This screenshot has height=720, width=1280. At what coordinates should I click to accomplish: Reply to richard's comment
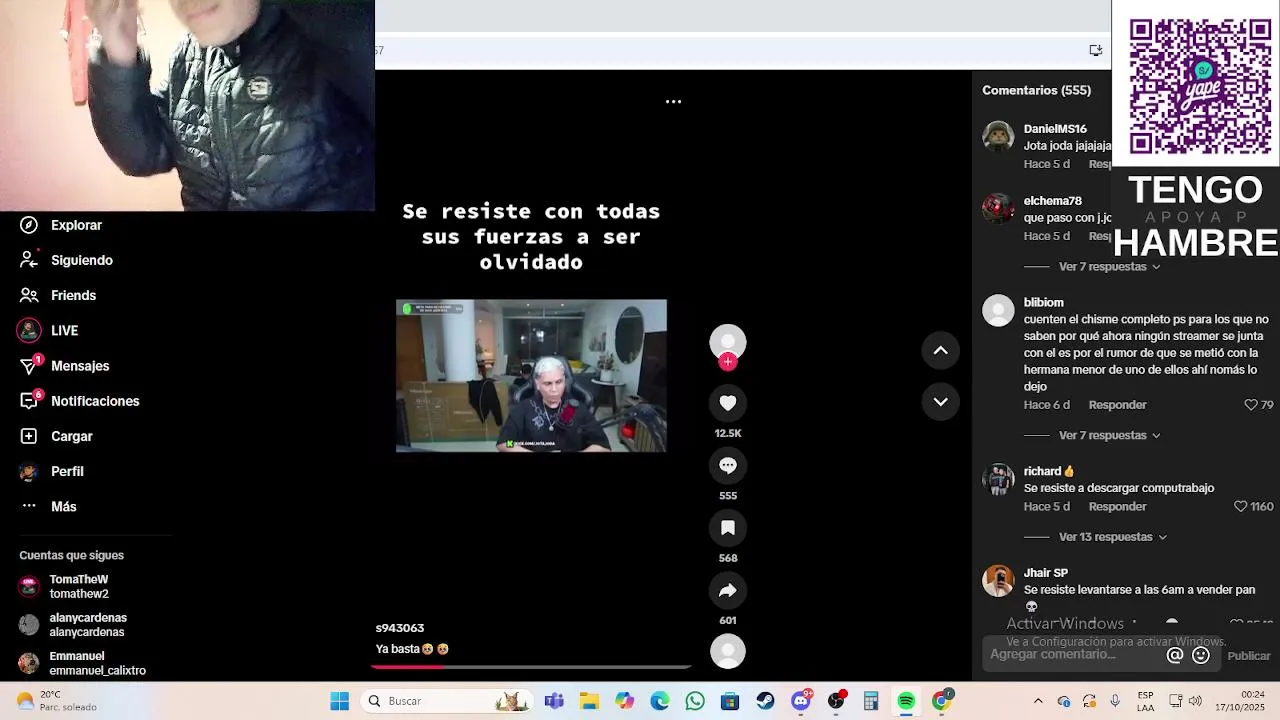pos(1117,507)
